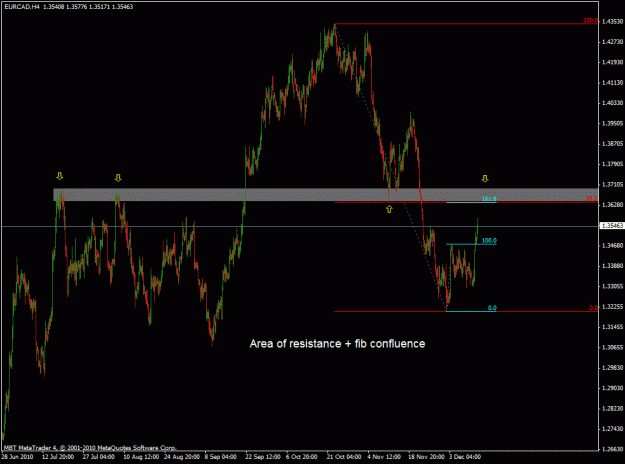Click the 1.36280 price axis label

[612, 204]
